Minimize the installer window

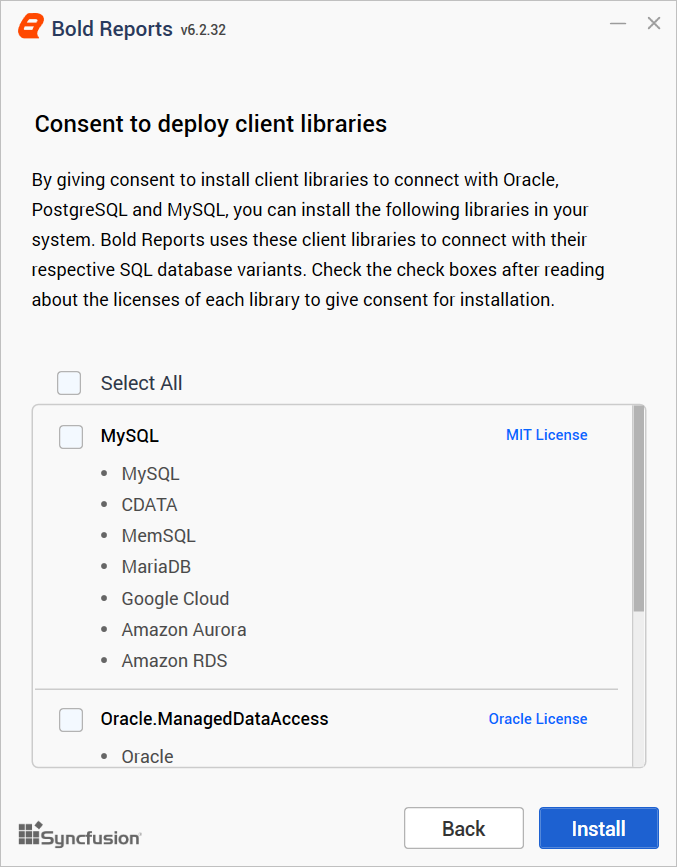tap(618, 24)
